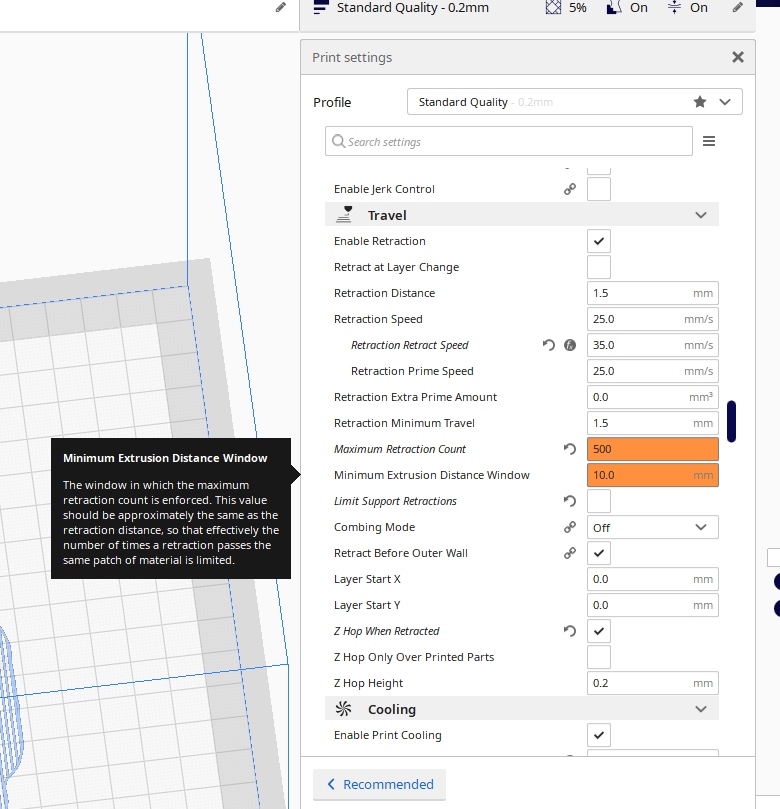The image size is (780, 809).
Task: Click the Search settings field
Action: click(508, 142)
